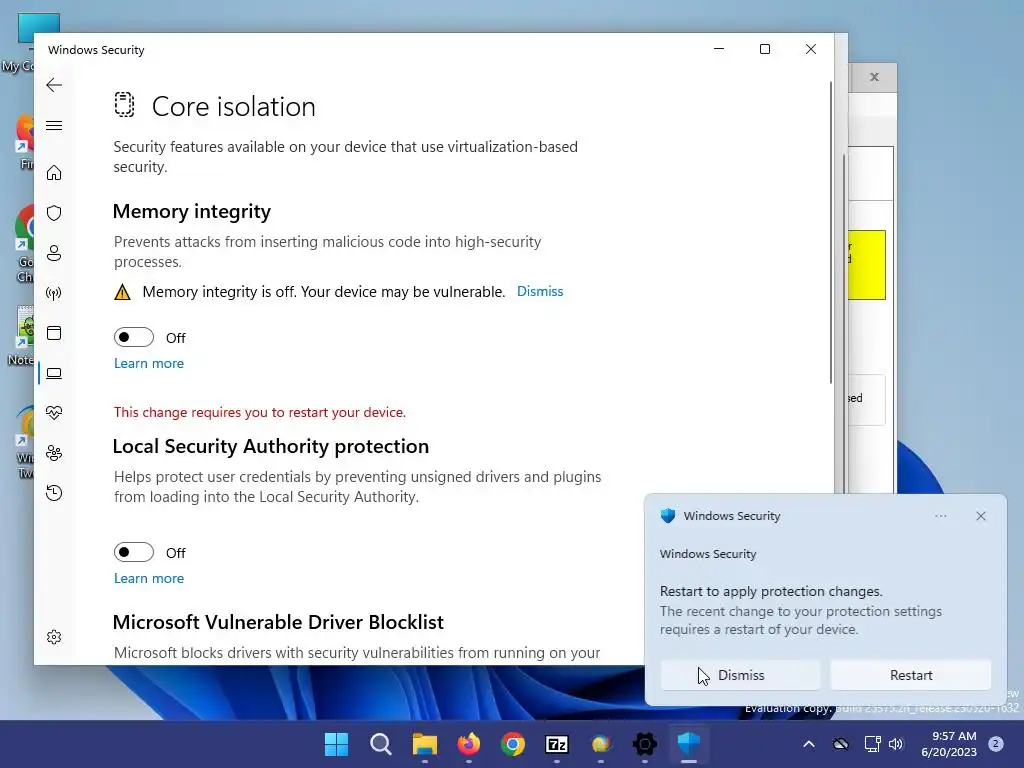Click the 'Core isolation' page title
1024x768 pixels.
pos(234,106)
